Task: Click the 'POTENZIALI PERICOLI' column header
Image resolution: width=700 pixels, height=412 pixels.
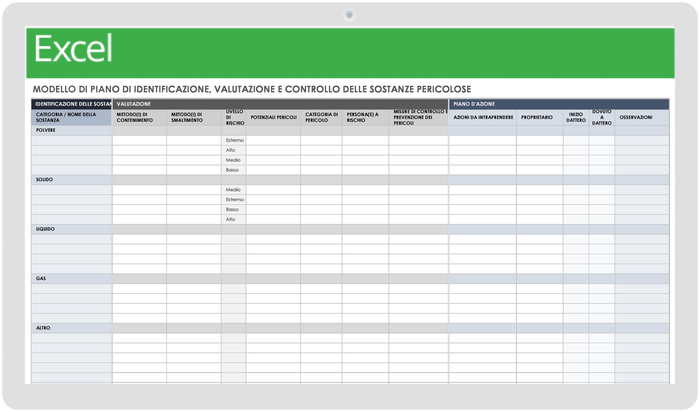Action: click(273, 117)
